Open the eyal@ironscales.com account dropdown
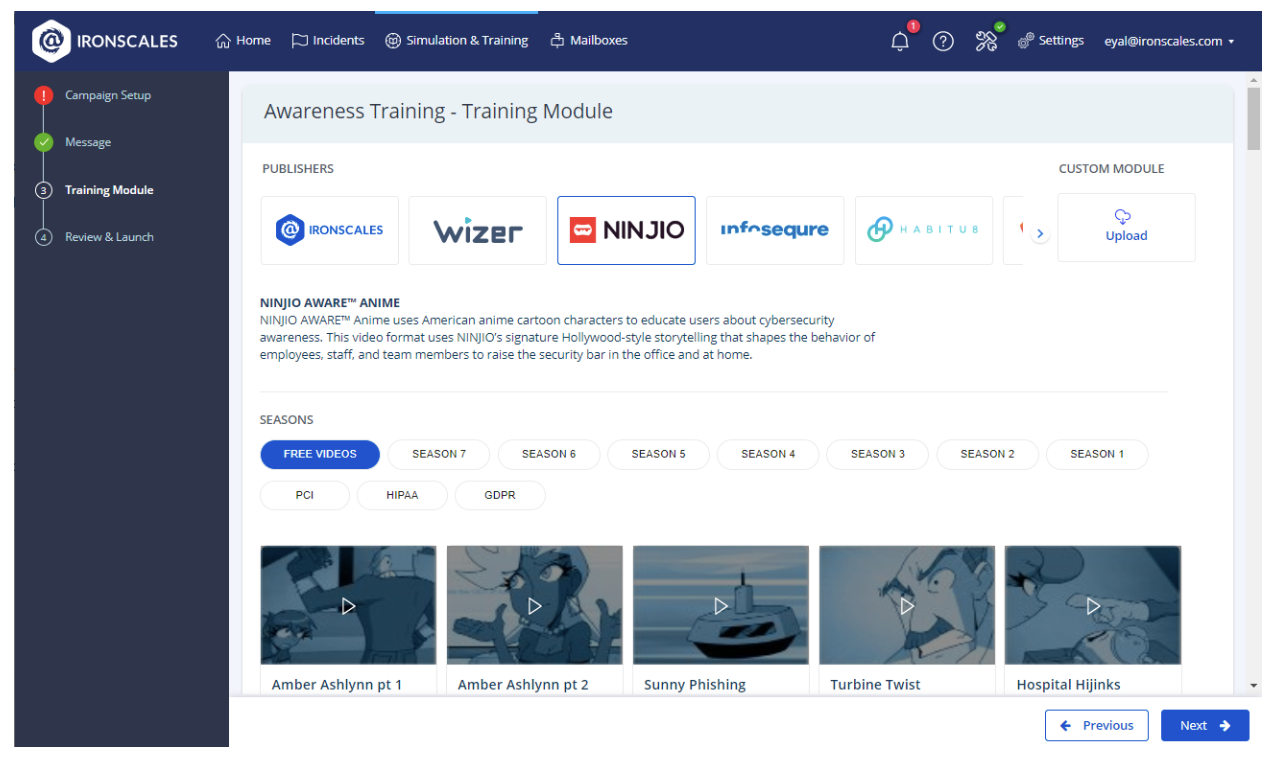Screen dimensions: 1278x768 point(1168,41)
